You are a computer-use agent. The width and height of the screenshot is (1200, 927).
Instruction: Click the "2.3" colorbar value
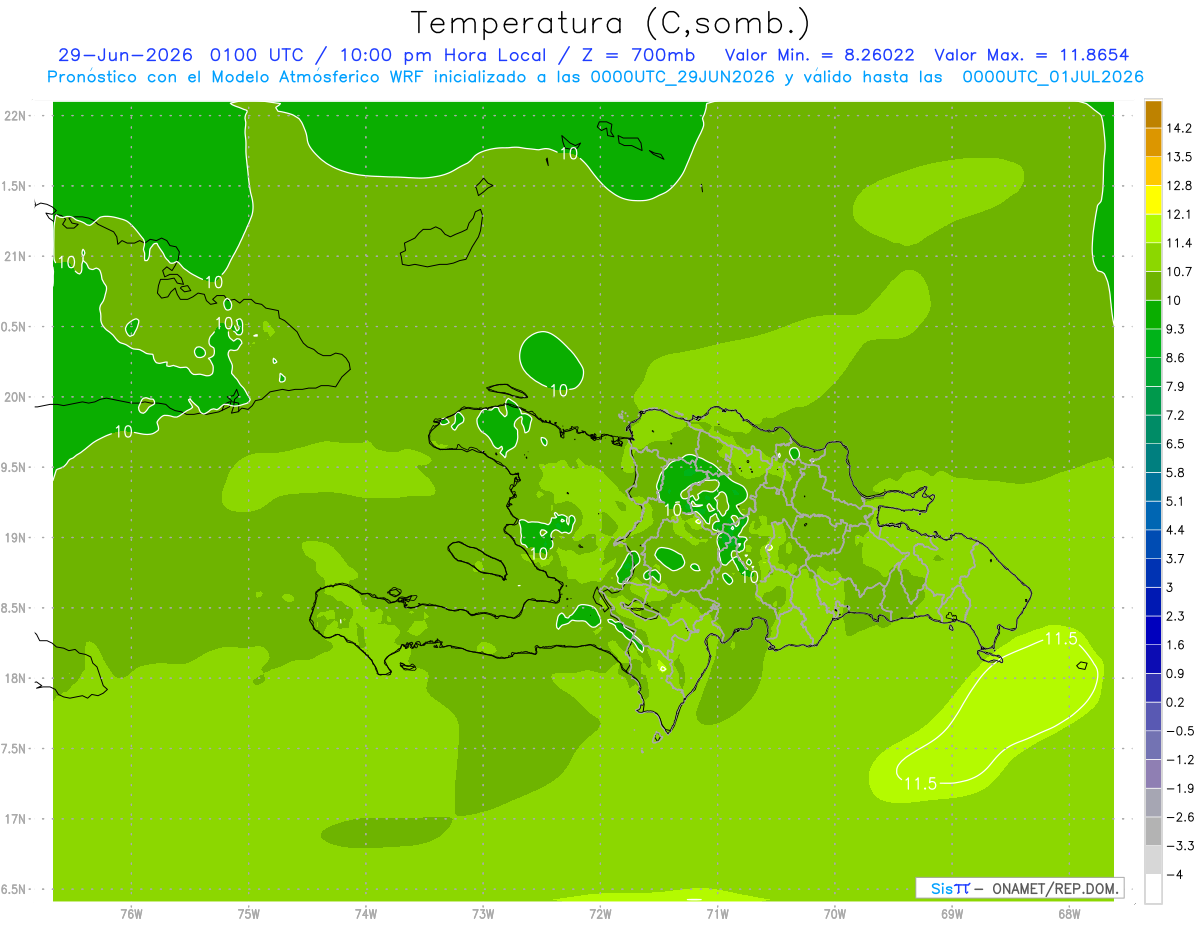[x=1175, y=616]
